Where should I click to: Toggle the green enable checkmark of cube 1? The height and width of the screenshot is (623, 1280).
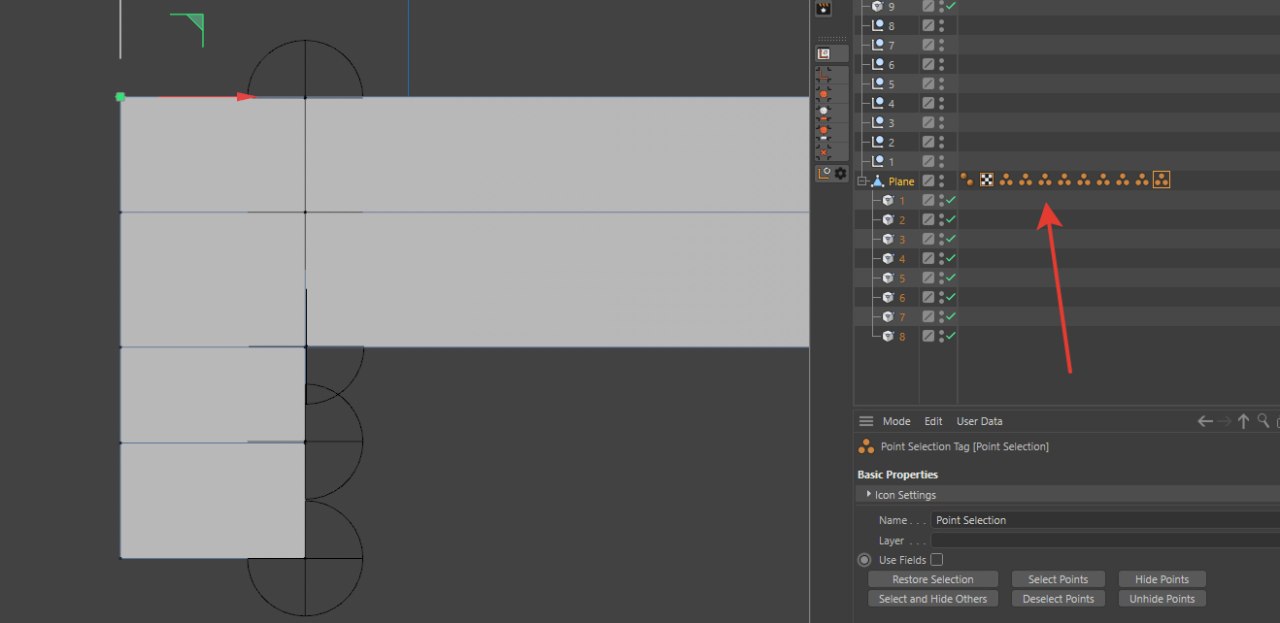[950, 200]
